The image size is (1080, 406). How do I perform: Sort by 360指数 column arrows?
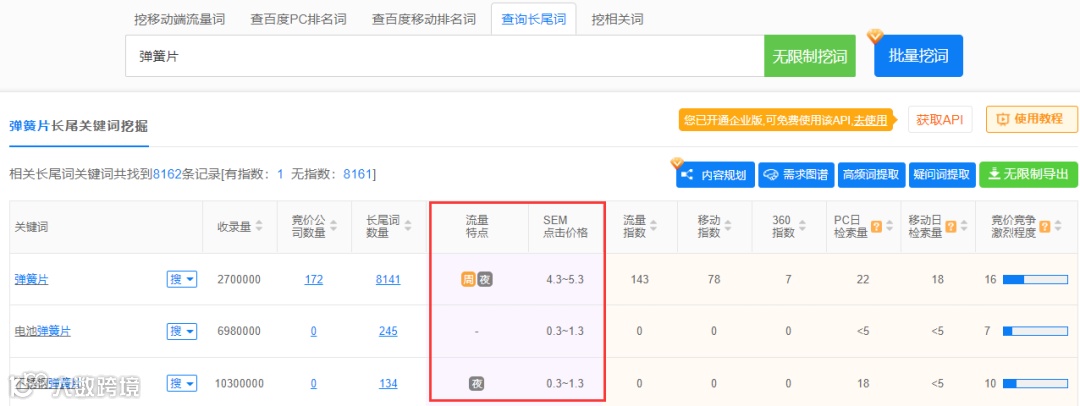pos(801,227)
